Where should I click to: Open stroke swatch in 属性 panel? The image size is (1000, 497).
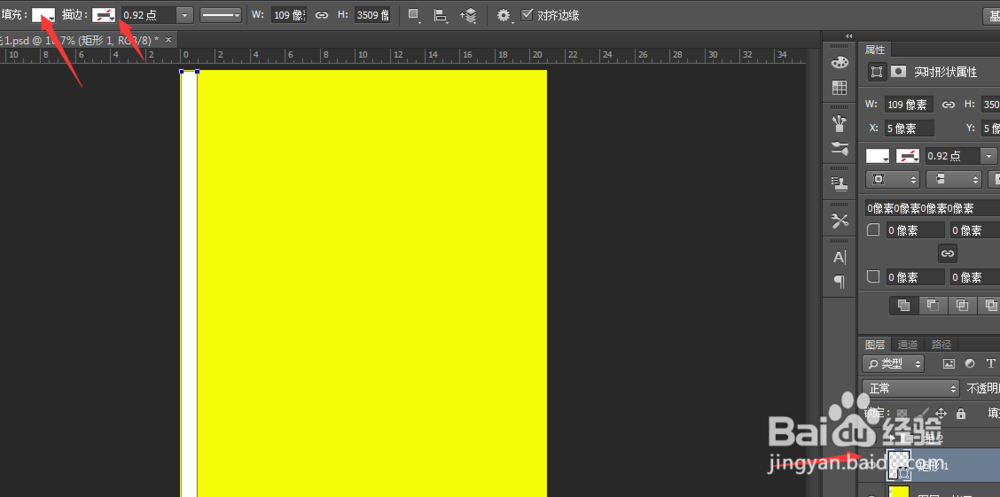[908, 156]
